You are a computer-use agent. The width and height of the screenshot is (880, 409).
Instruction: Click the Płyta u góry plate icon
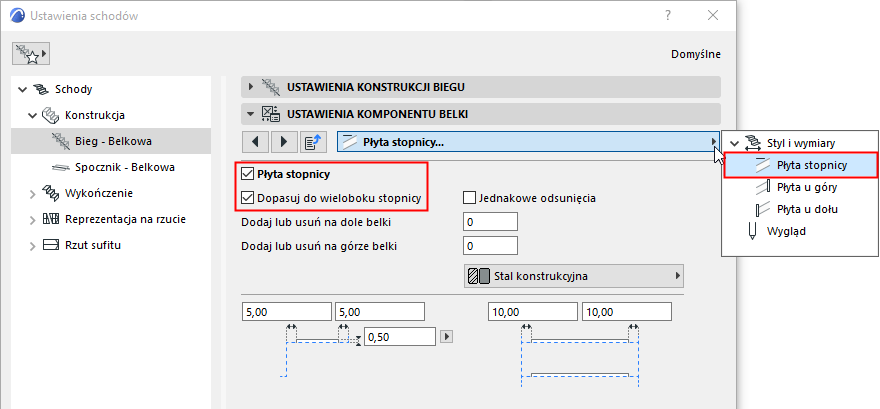763,187
